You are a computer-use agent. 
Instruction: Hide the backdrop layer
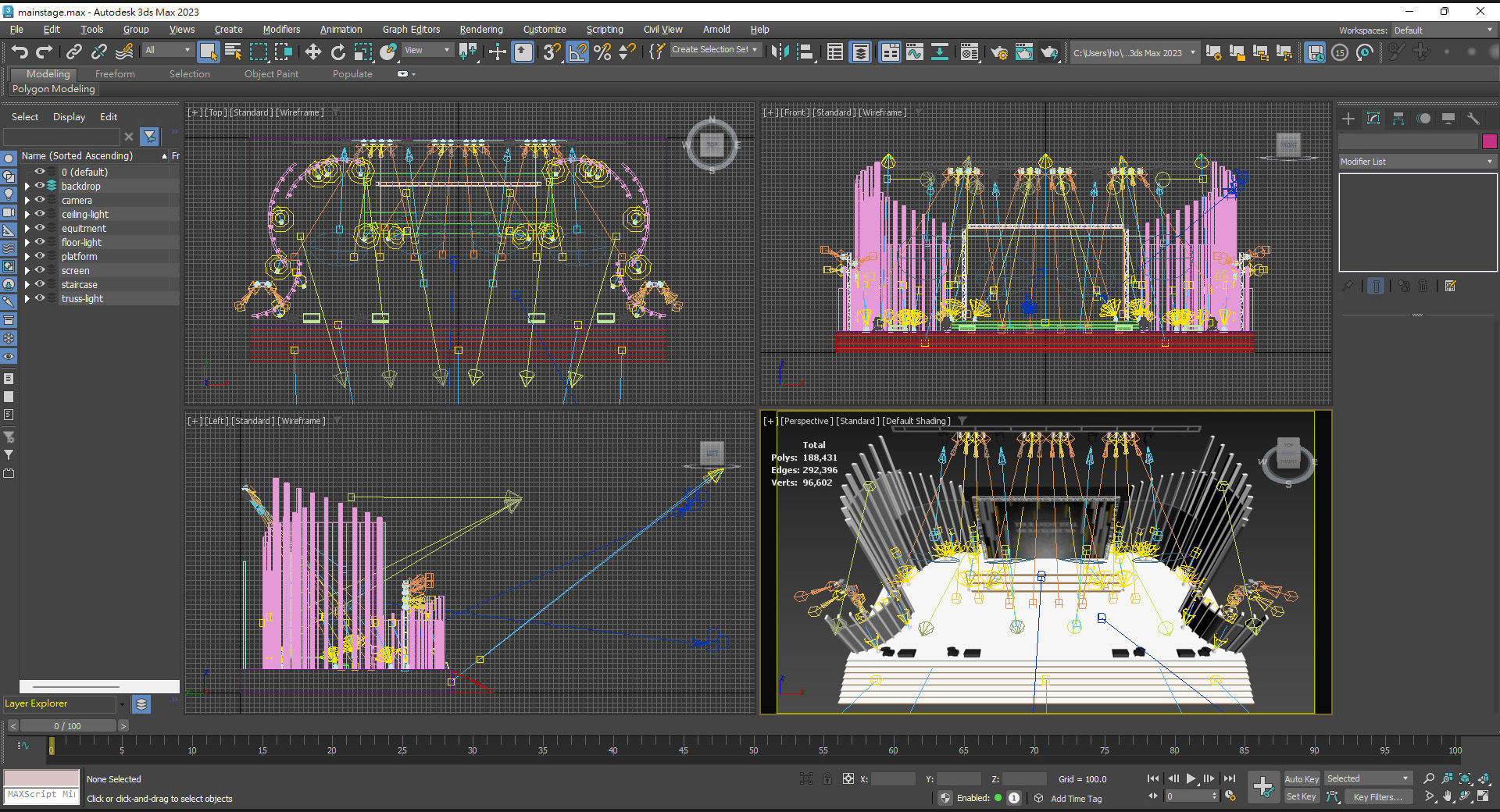point(40,186)
